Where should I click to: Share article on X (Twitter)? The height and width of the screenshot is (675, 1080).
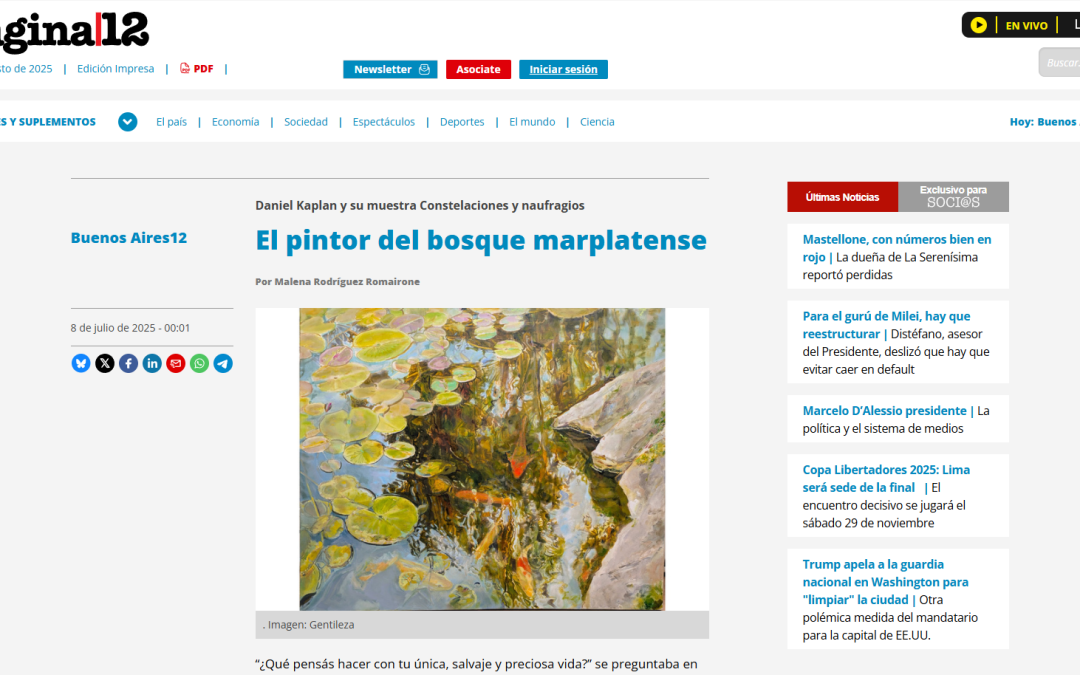click(105, 363)
